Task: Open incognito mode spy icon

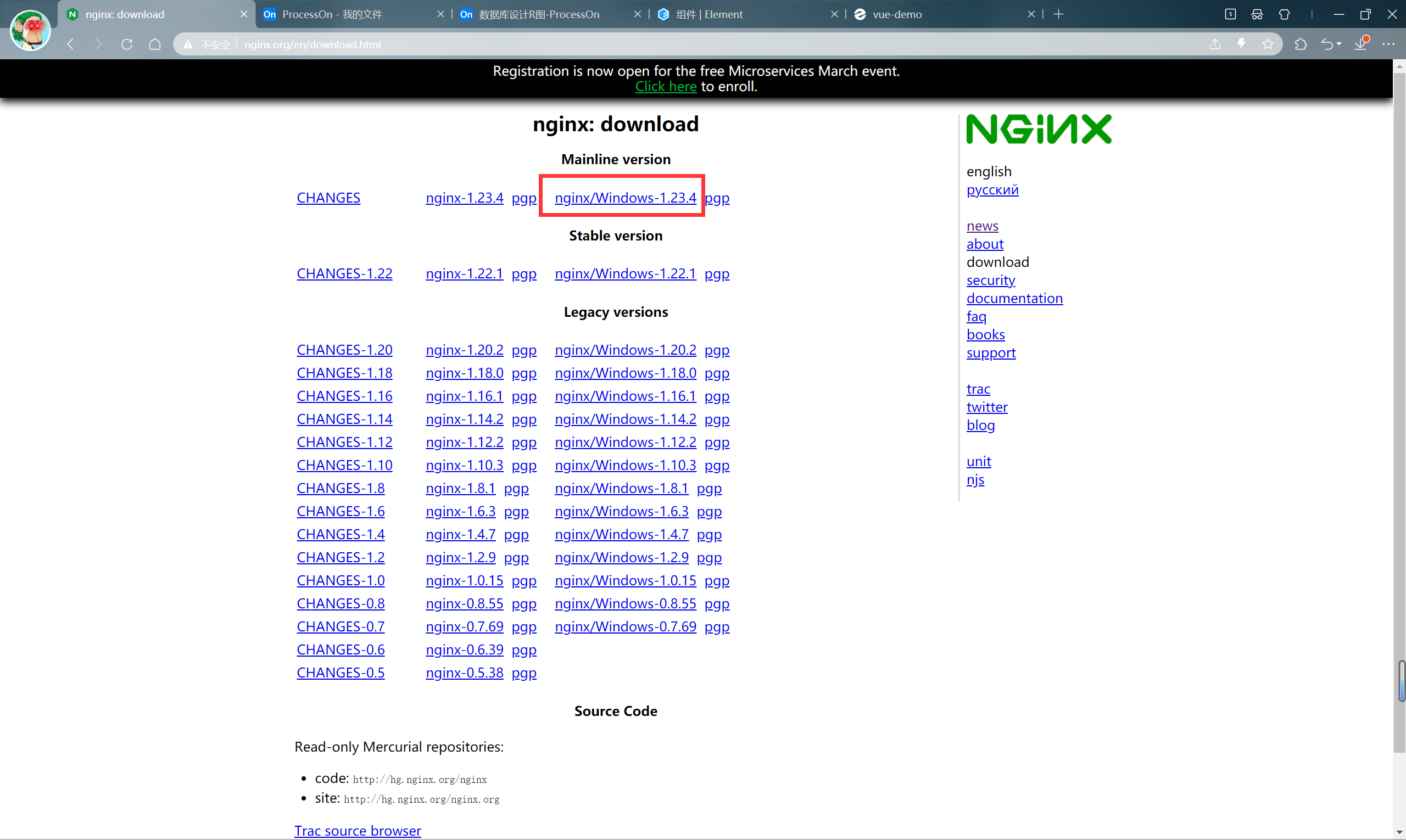Action: 1257,14
